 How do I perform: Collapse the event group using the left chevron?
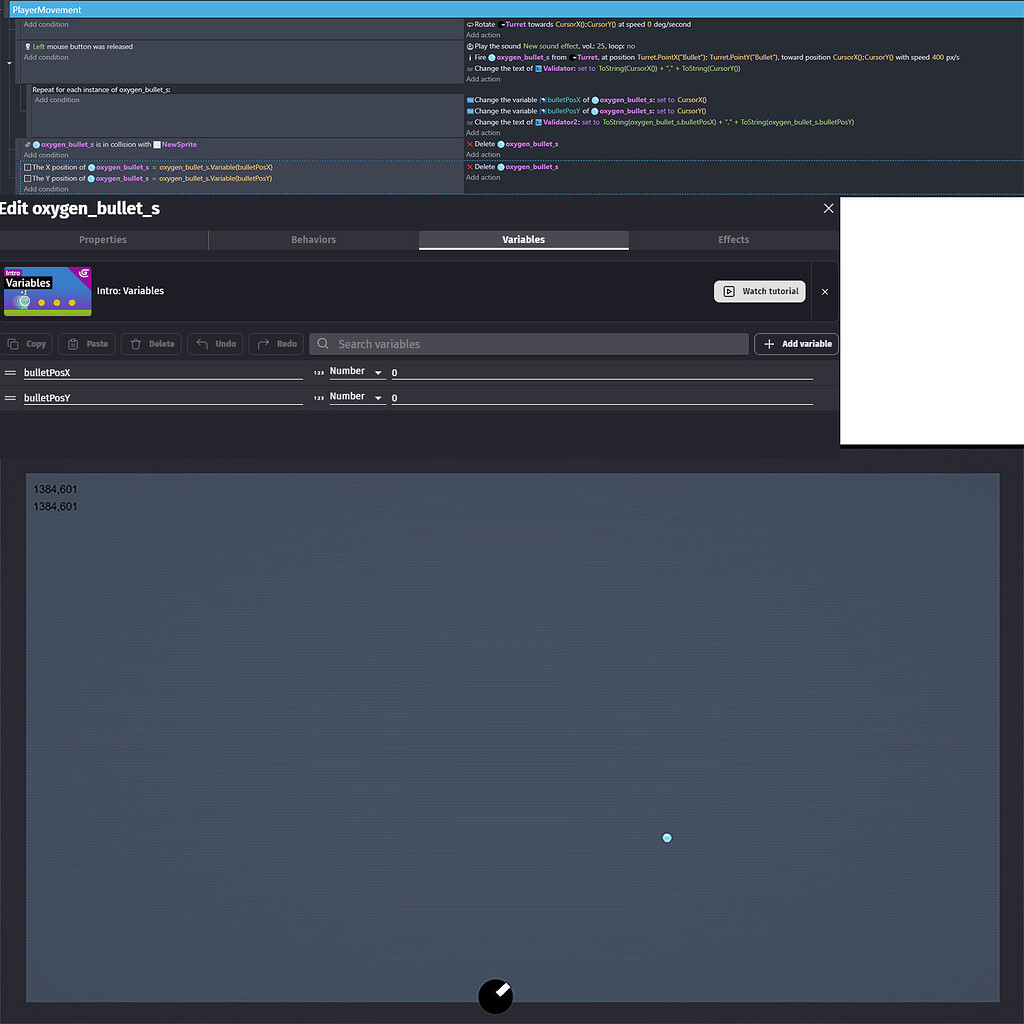click(x=9, y=63)
